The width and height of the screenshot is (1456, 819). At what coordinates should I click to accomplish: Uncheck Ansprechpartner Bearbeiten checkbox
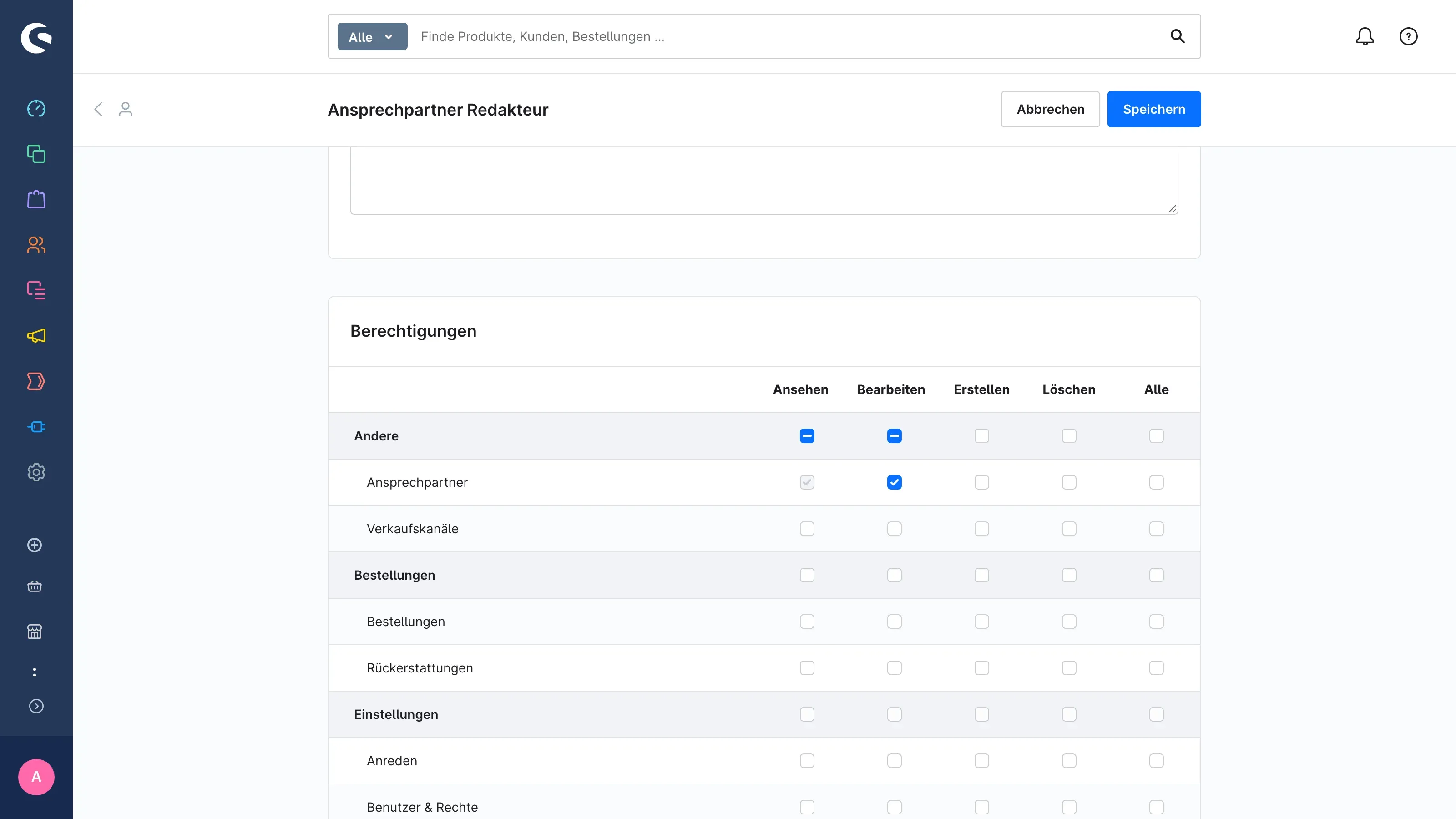click(x=894, y=482)
